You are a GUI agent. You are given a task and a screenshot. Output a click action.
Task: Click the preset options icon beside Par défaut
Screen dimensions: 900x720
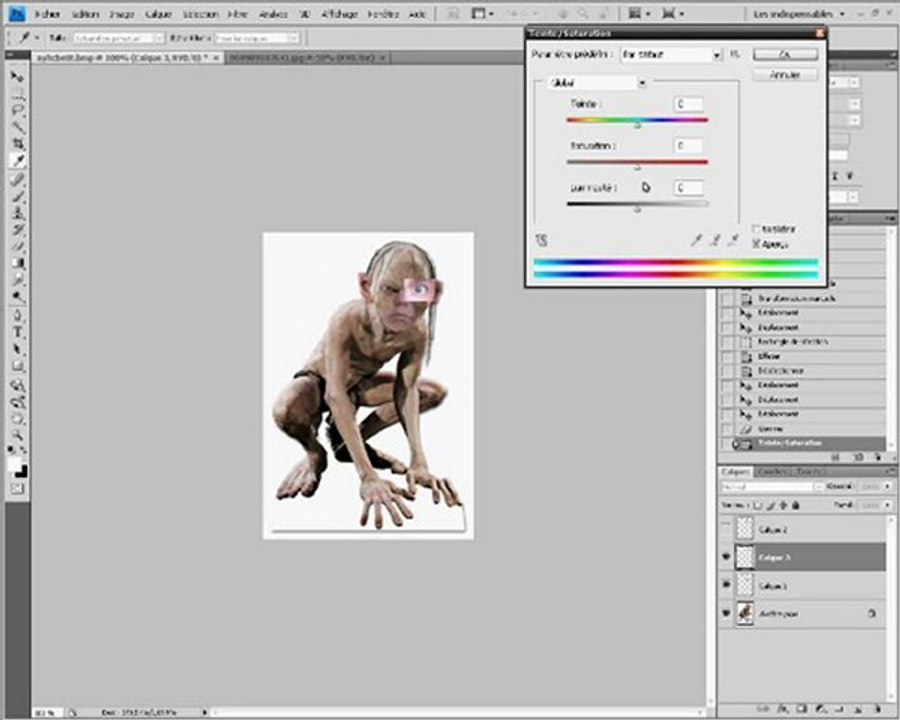[735, 55]
